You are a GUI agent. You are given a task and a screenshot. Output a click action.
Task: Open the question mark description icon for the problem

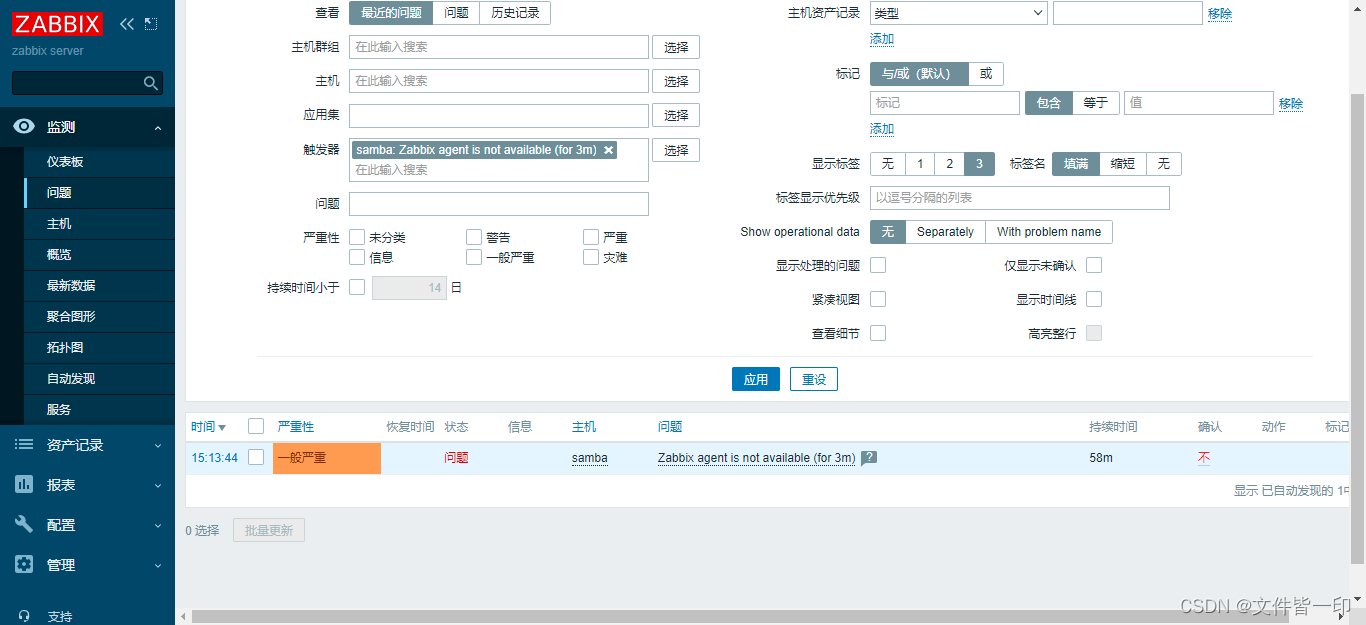(869, 458)
